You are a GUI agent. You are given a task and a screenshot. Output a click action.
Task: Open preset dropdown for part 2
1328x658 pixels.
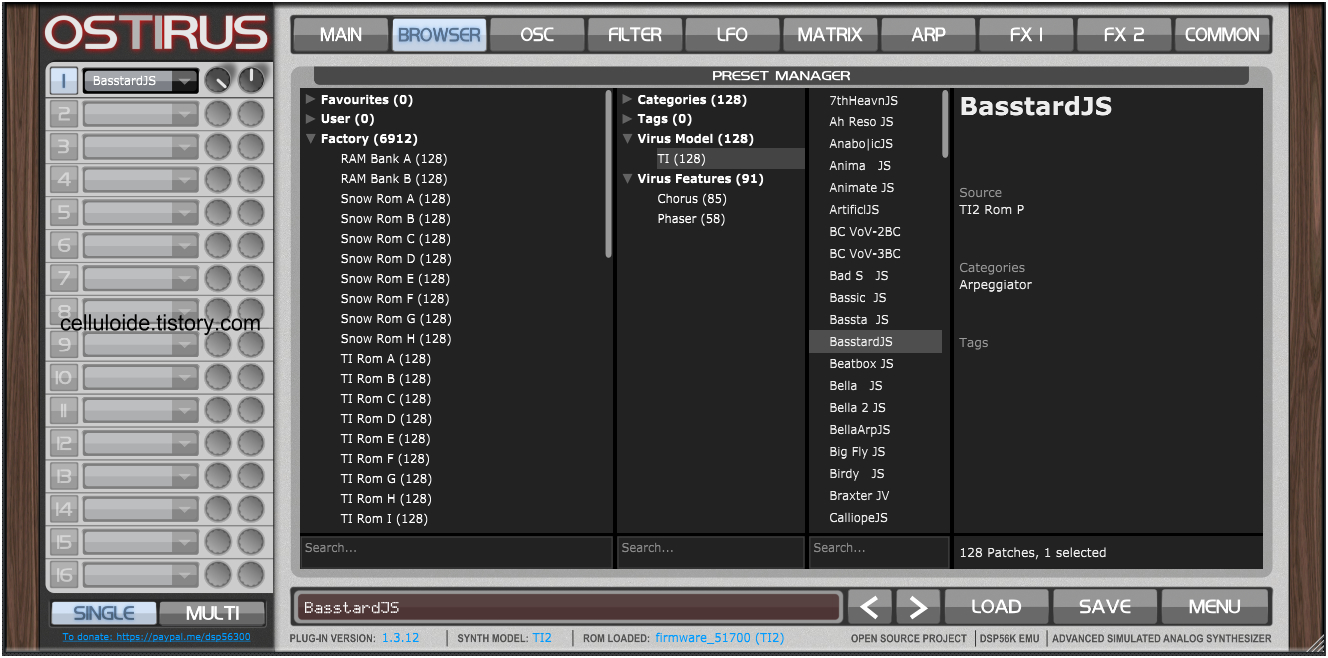(x=140, y=114)
